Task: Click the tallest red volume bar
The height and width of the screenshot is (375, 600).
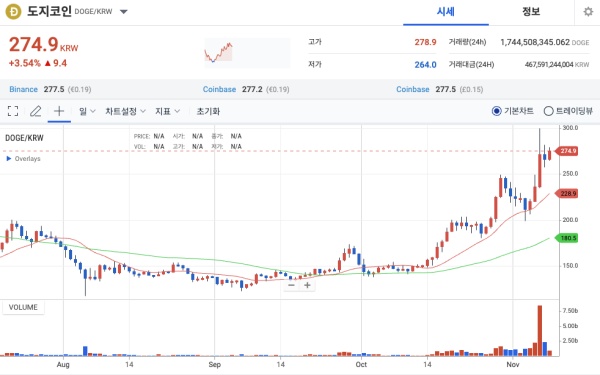Action: tap(540, 331)
